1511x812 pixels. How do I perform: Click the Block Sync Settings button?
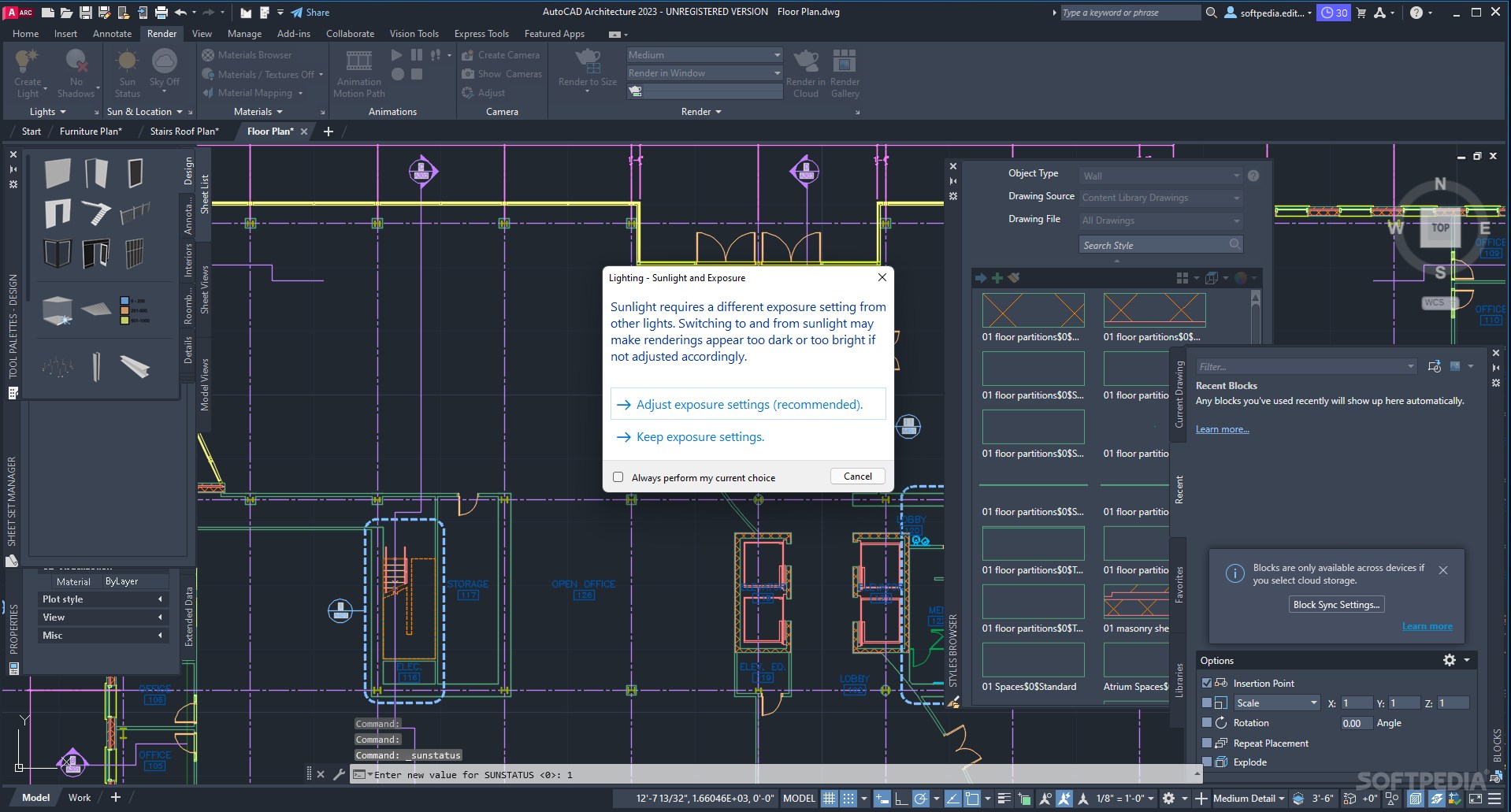coord(1336,605)
